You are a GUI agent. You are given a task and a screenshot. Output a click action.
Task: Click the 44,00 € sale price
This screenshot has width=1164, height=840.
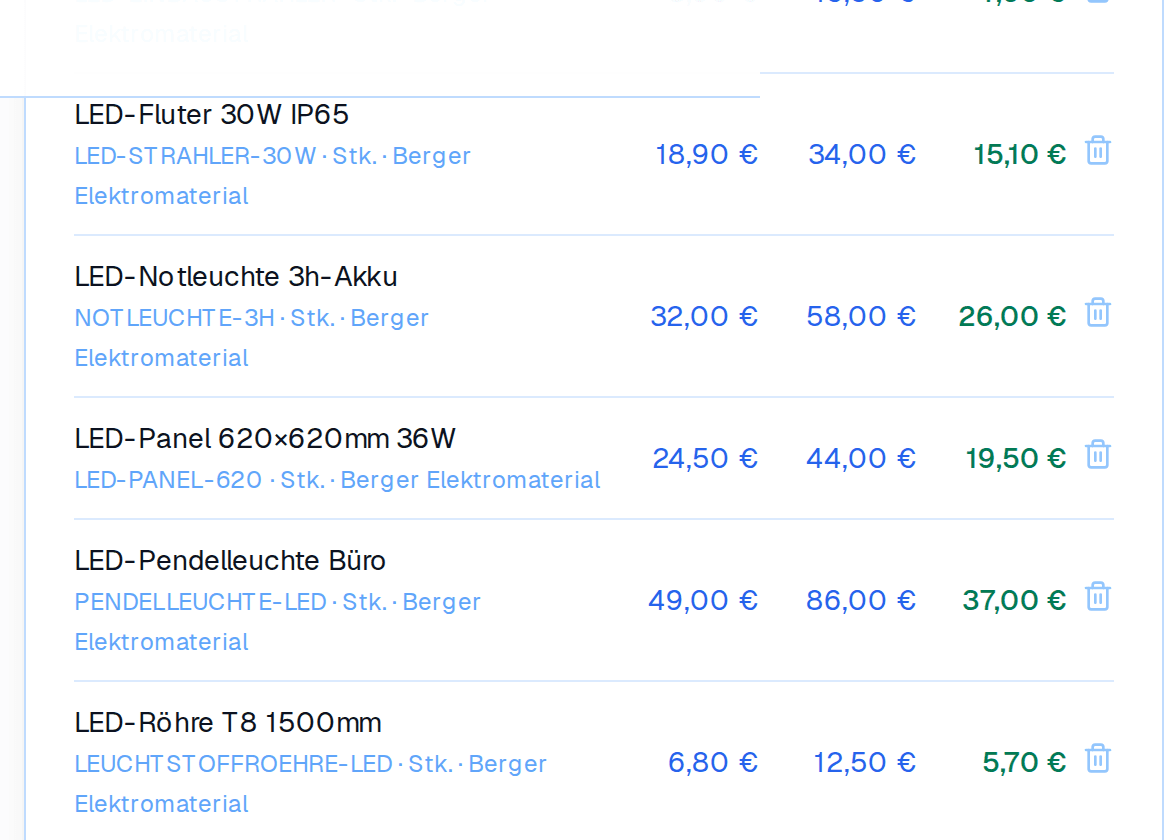click(861, 459)
